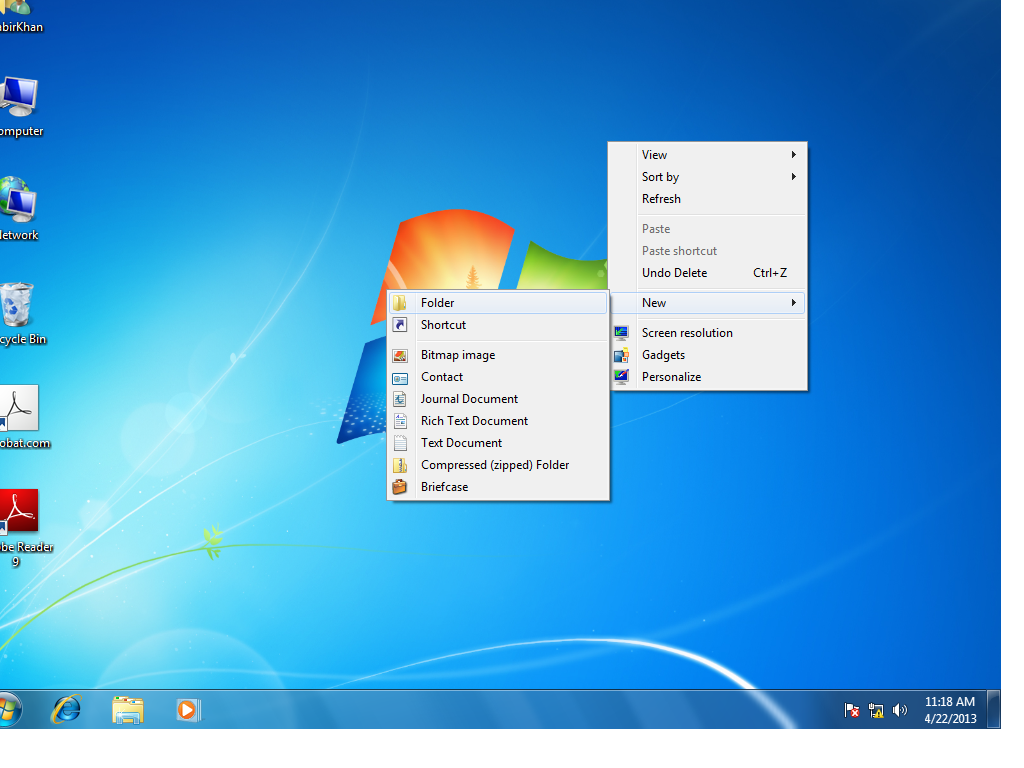Click the Journal Document icon
Image resolution: width=1024 pixels, height=768 pixels.
point(400,399)
